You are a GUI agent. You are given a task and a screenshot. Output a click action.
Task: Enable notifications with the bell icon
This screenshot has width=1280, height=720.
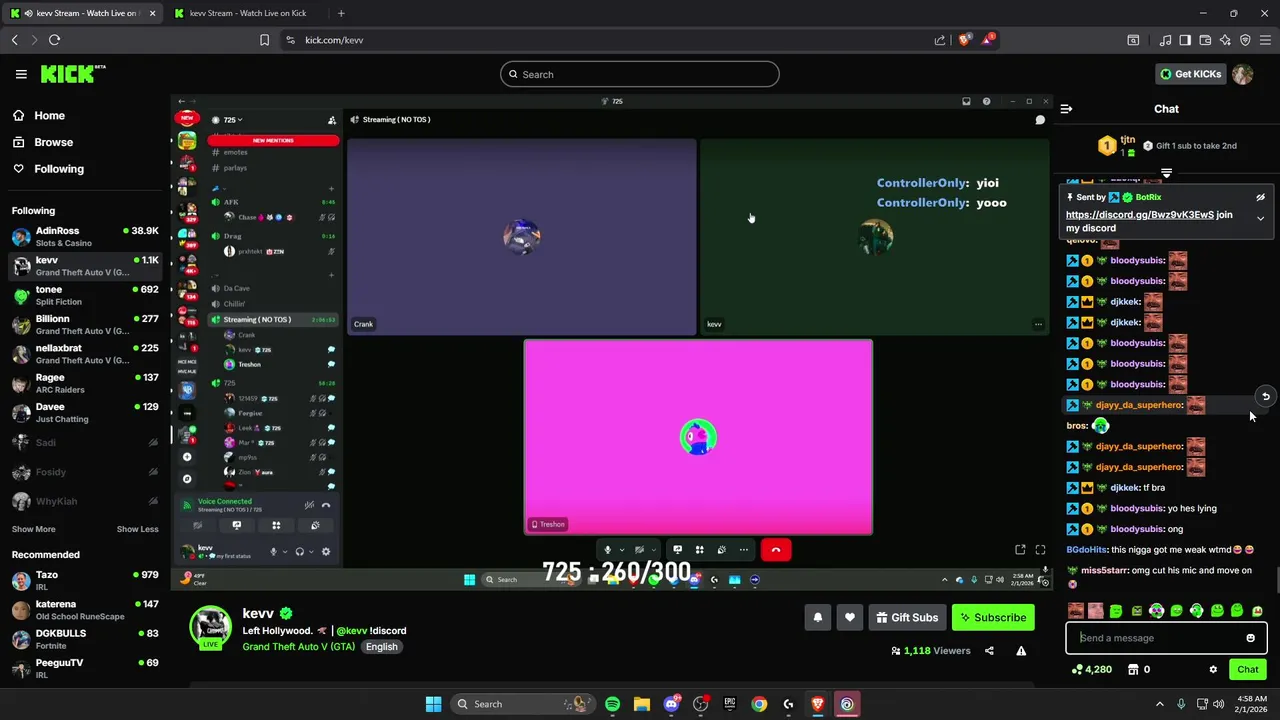(817, 618)
